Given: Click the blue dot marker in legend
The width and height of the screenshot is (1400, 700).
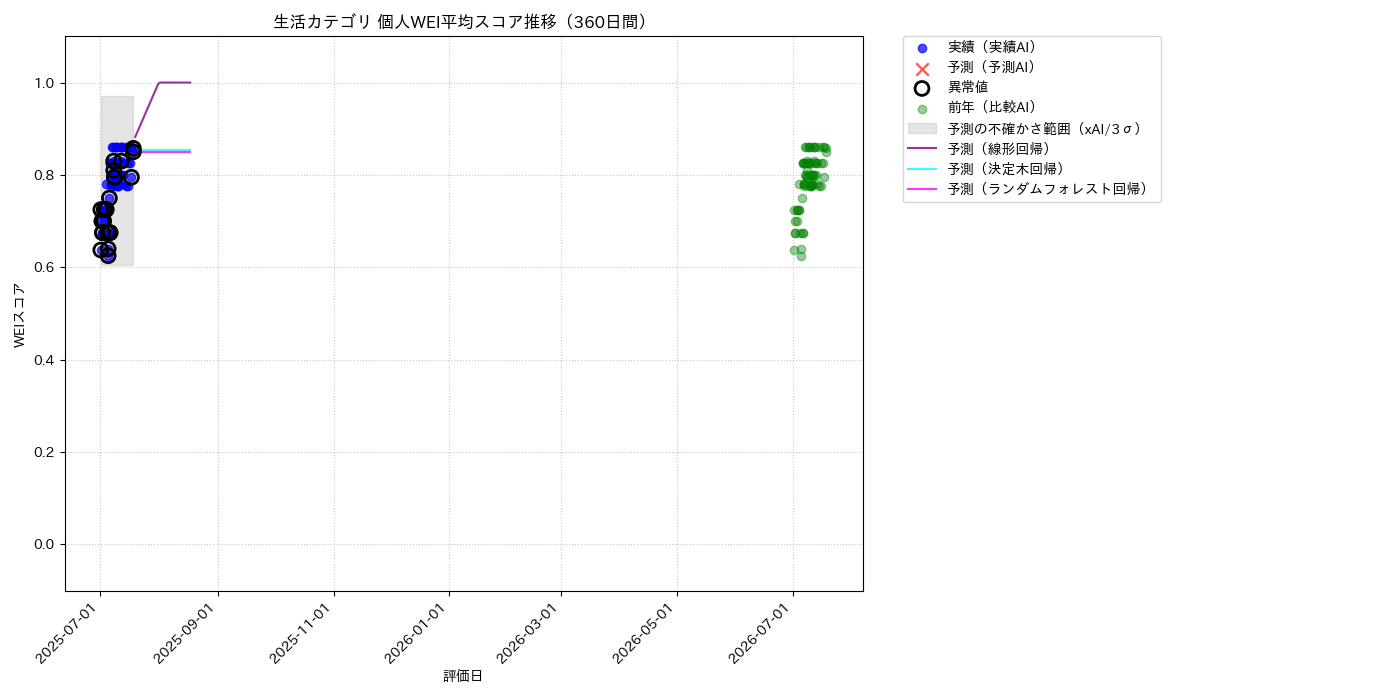Looking at the screenshot, I should (922, 48).
